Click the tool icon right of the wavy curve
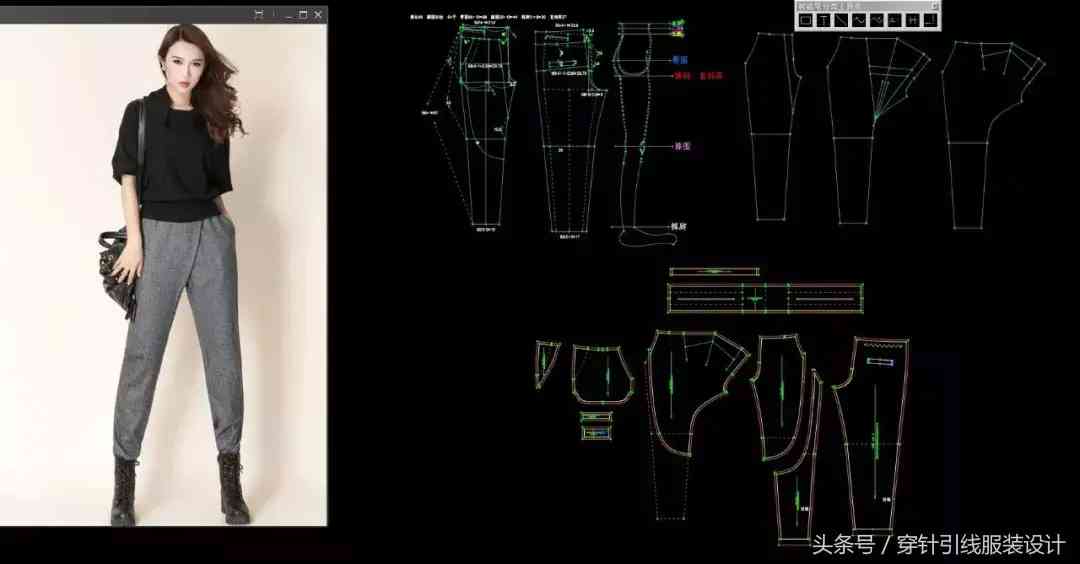The width and height of the screenshot is (1080, 564). click(877, 20)
